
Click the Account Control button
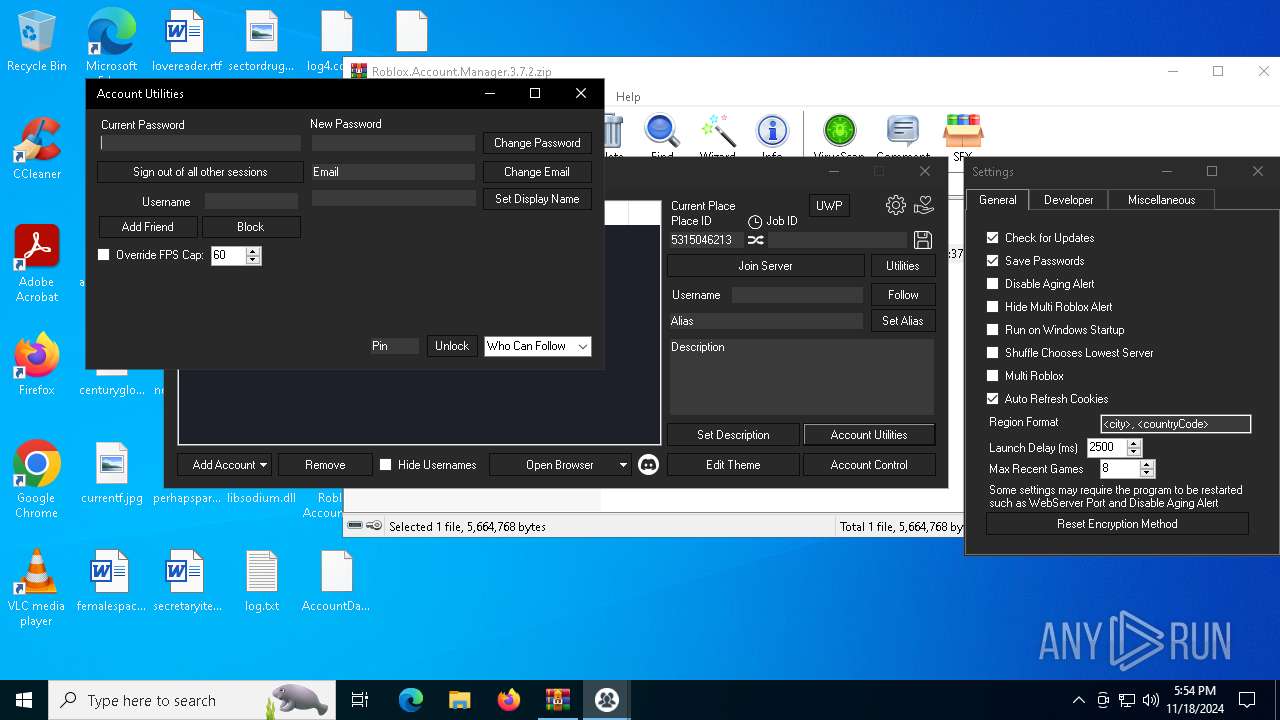coord(869,465)
